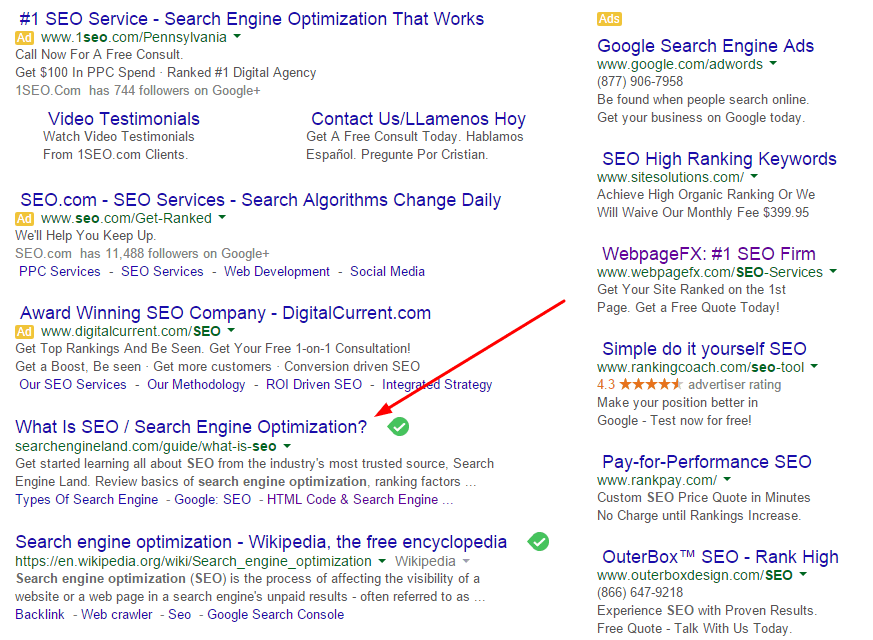Click the green checkmark beside the searchengineland result

tap(398, 427)
